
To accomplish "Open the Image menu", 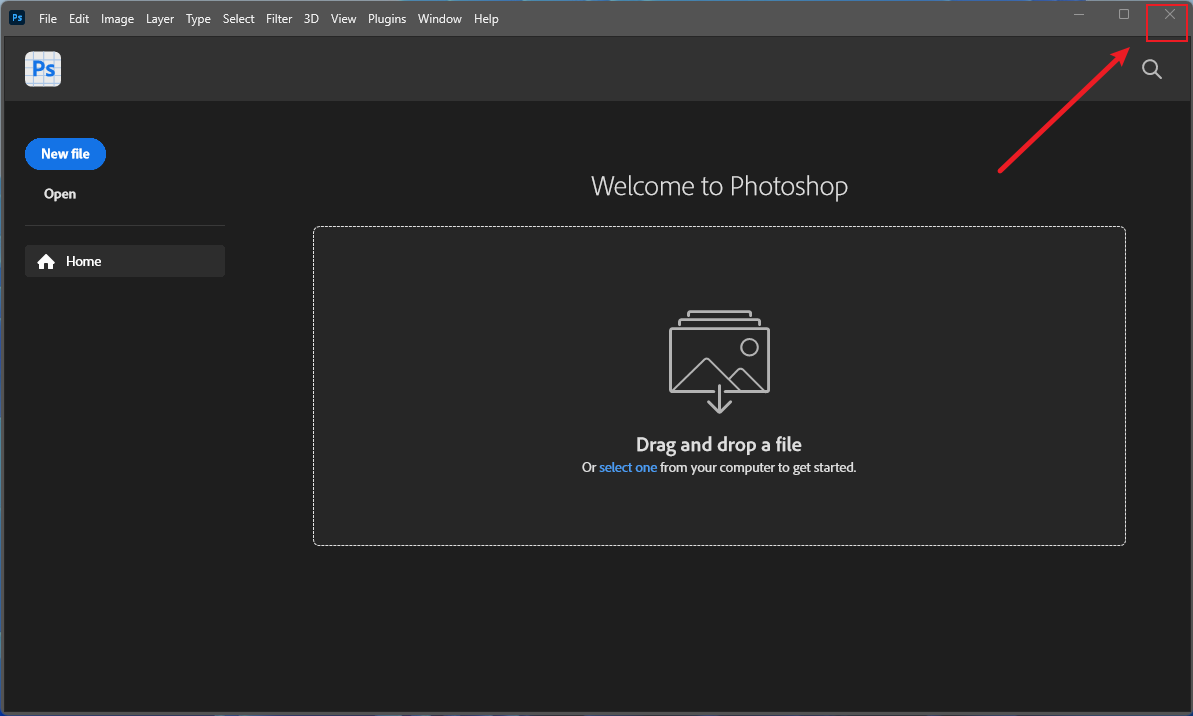I will pyautogui.click(x=117, y=19).
